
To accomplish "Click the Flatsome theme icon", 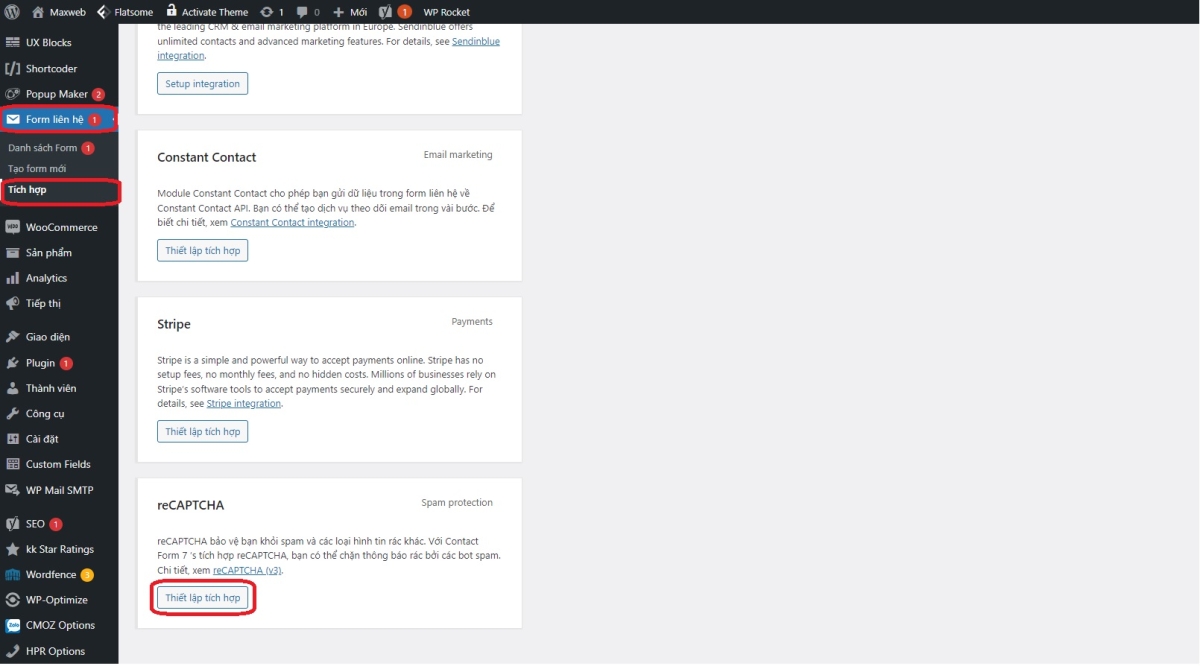I will click(x=104, y=12).
